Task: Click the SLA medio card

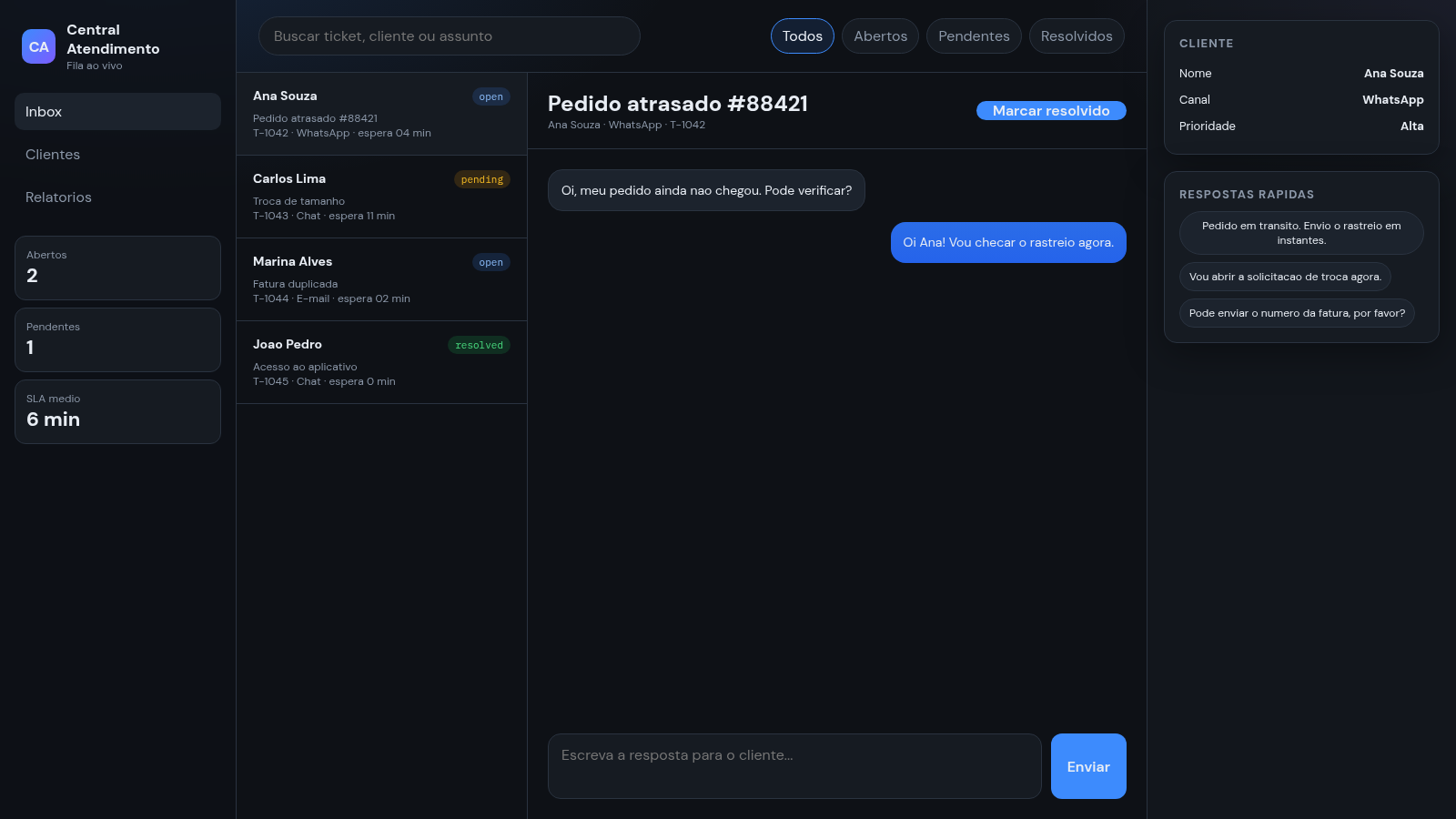Action: 117,411
